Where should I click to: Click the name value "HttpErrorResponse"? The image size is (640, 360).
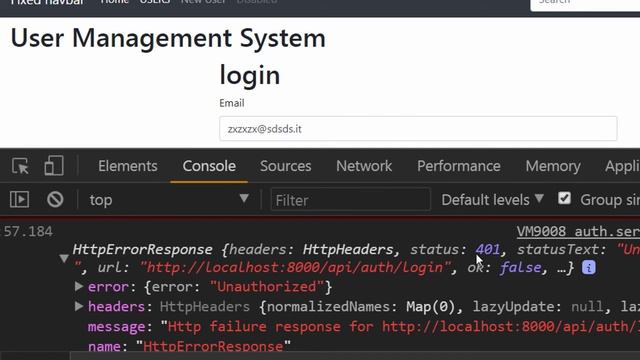213,347
